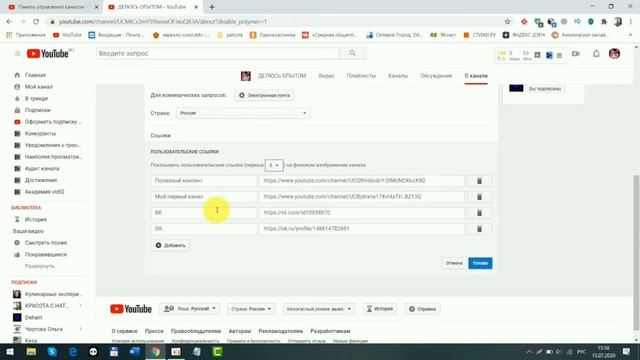
Task: Open Смотреть позже in the sidebar
Action: click(x=47, y=243)
